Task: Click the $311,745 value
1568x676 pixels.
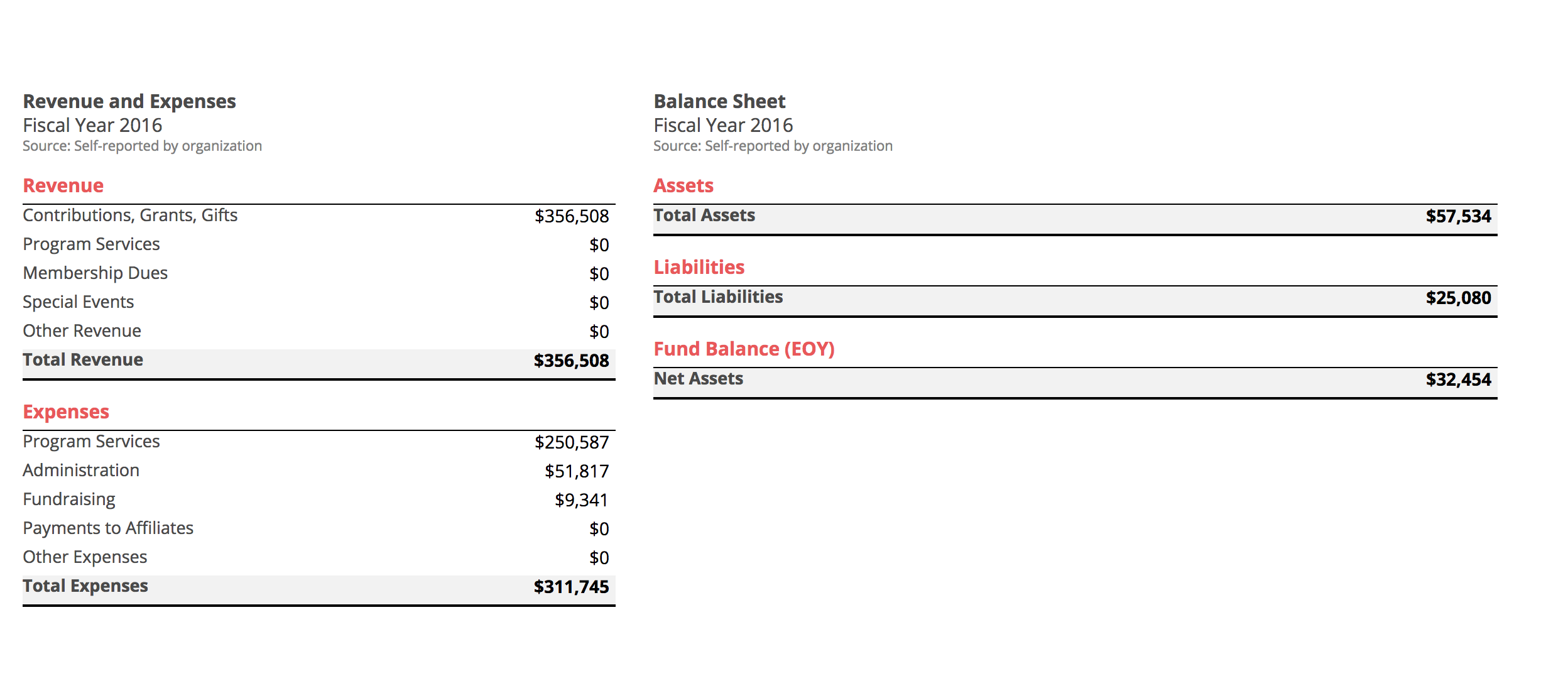Action: tap(572, 587)
